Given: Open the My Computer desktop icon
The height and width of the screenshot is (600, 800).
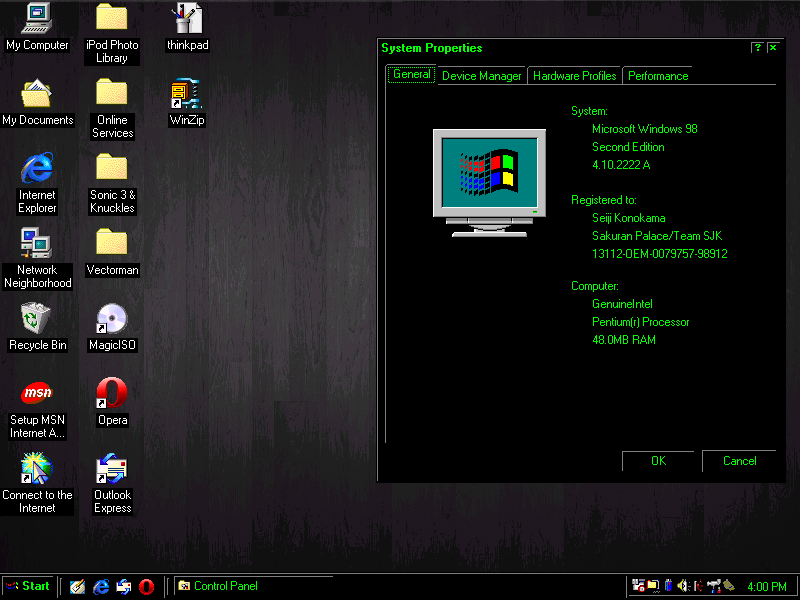Looking at the screenshot, I should tap(37, 18).
